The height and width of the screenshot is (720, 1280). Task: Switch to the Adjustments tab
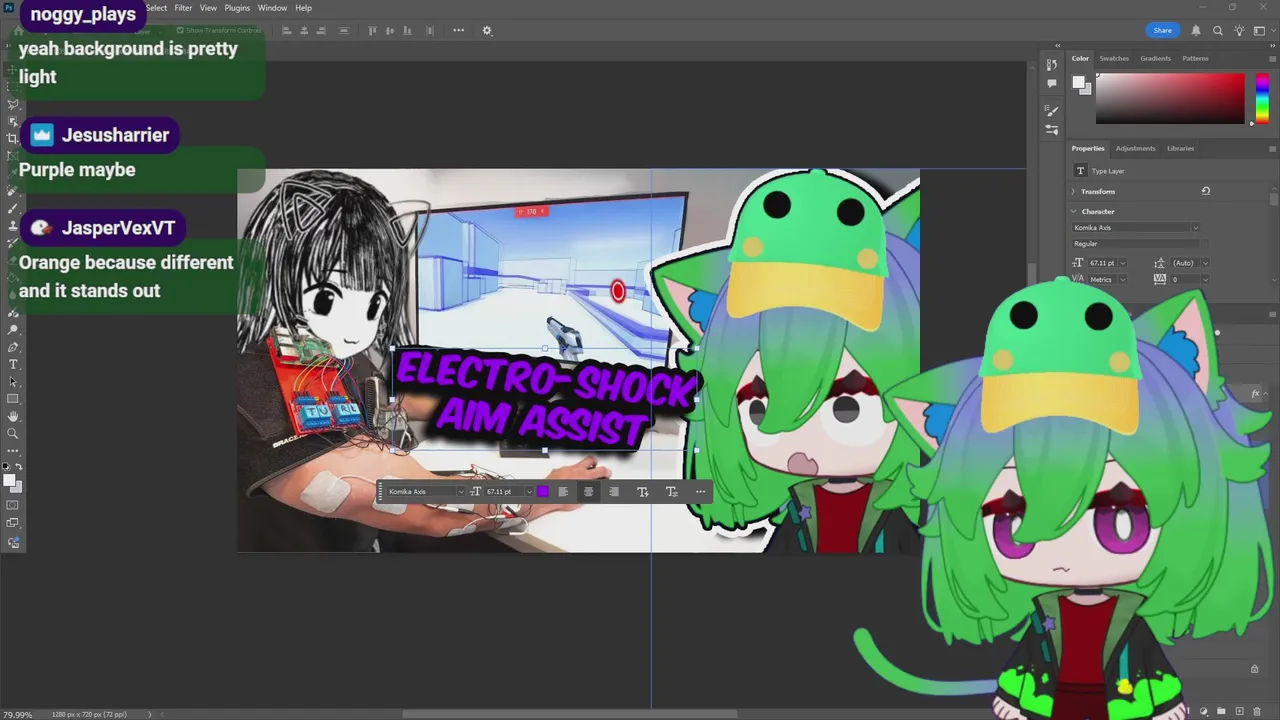point(1135,148)
